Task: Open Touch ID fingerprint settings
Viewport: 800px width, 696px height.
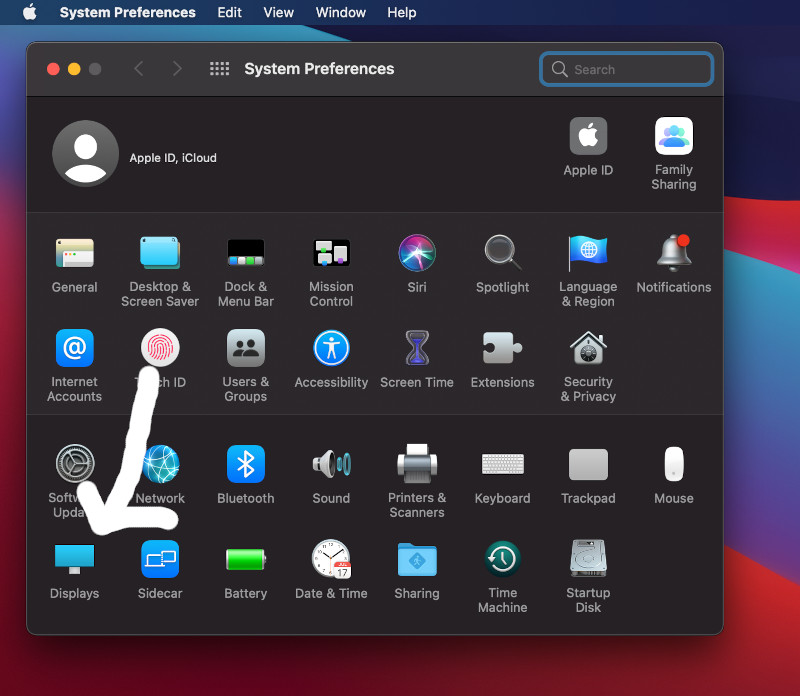Action: (x=160, y=348)
